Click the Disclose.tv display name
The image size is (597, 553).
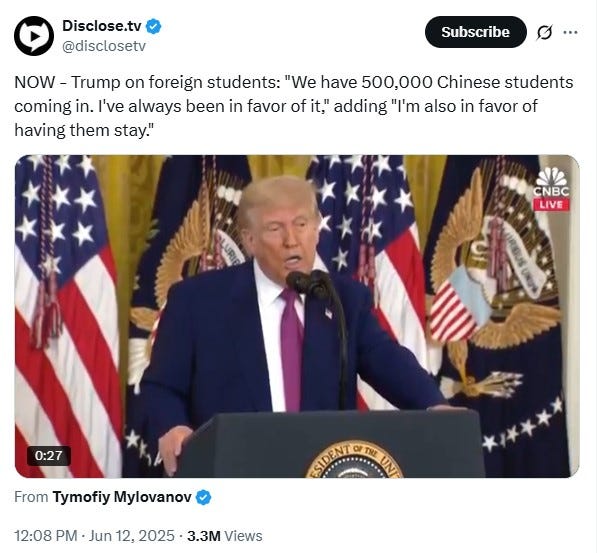click(x=102, y=26)
